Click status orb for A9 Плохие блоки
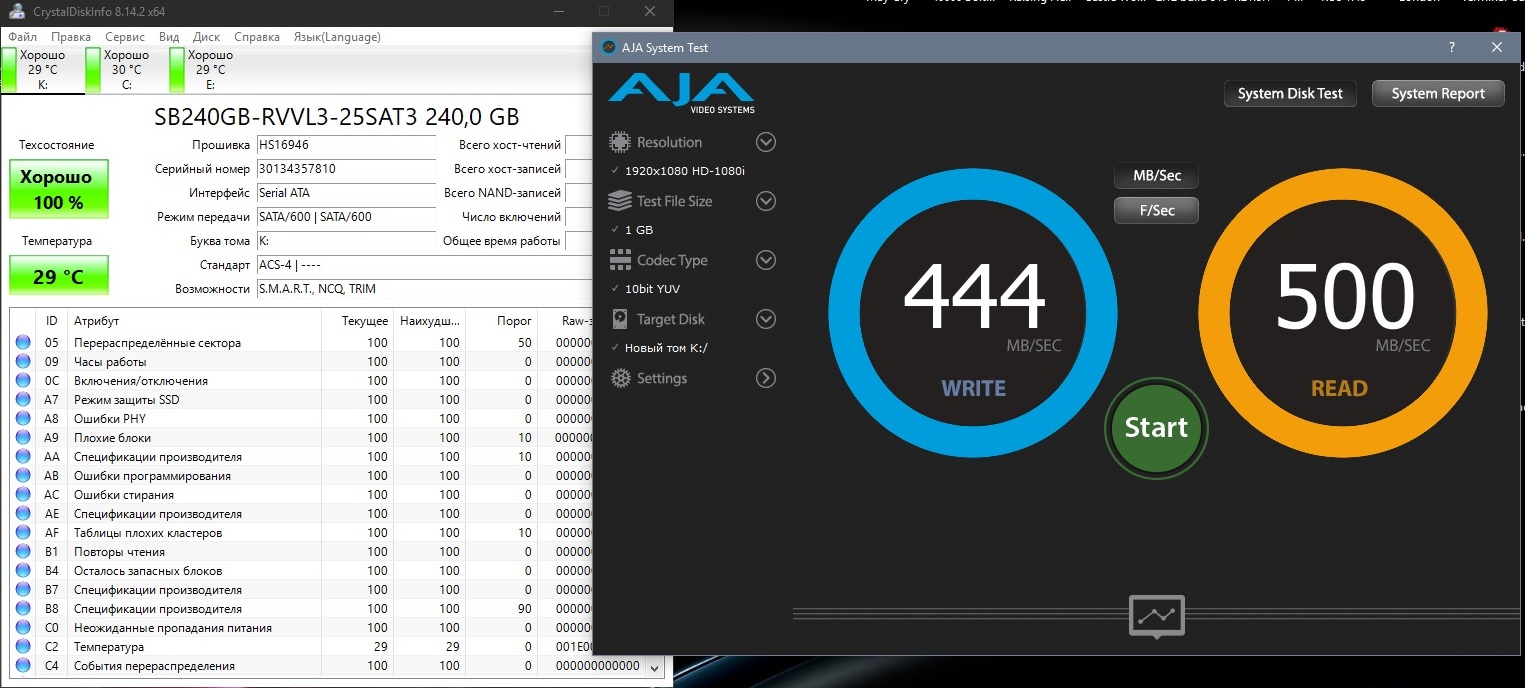Image resolution: width=1525 pixels, height=688 pixels. point(23,438)
